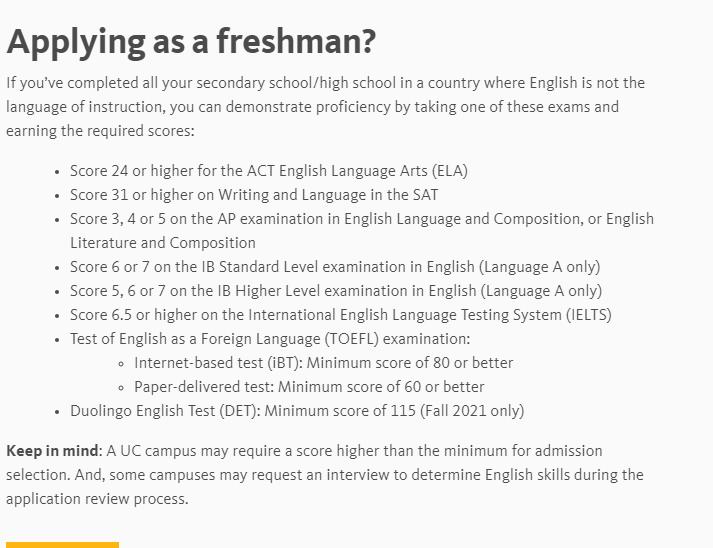This screenshot has width=713, height=548.
Task: Click the yellow bar at the bottom
Action: [62, 545]
